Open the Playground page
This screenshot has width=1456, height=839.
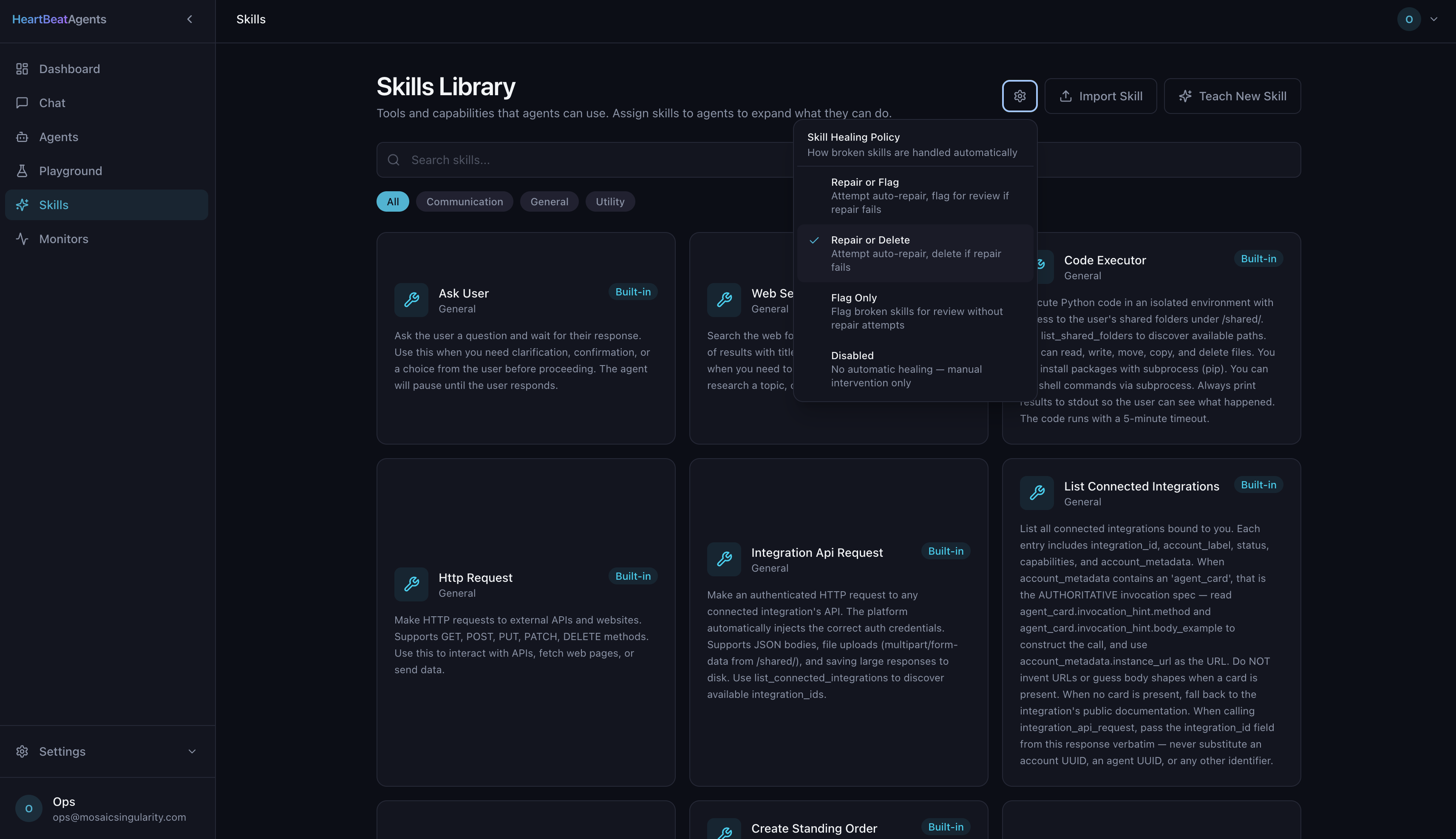107,171
